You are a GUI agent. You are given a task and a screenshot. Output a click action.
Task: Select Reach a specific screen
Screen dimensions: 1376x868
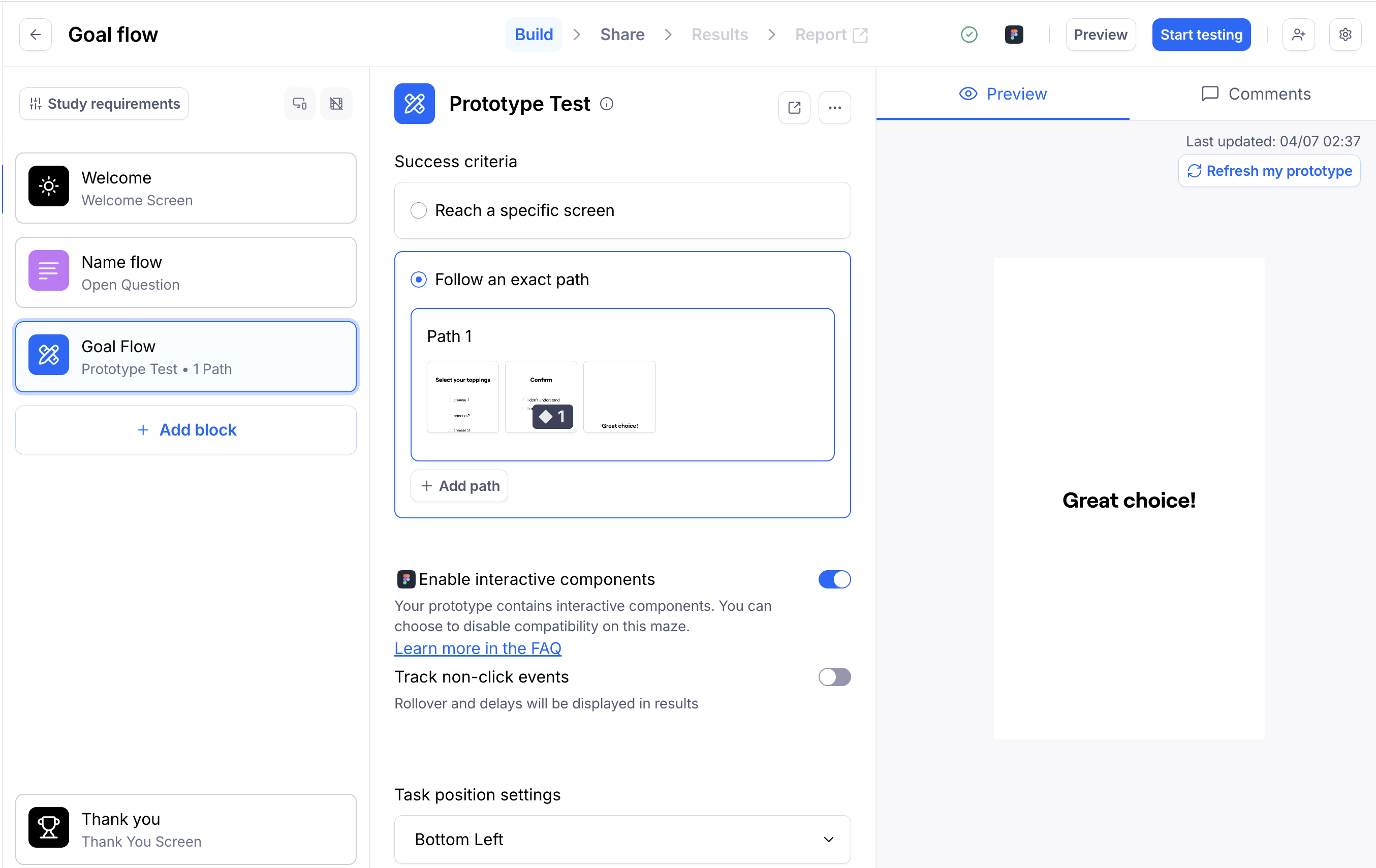pyautogui.click(x=419, y=210)
